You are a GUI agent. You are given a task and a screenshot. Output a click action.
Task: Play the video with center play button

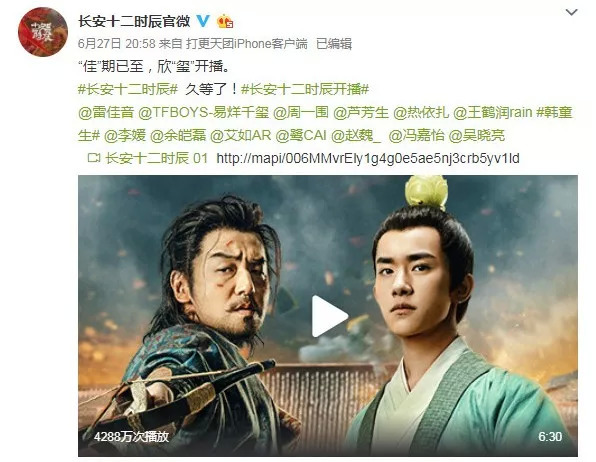(329, 316)
